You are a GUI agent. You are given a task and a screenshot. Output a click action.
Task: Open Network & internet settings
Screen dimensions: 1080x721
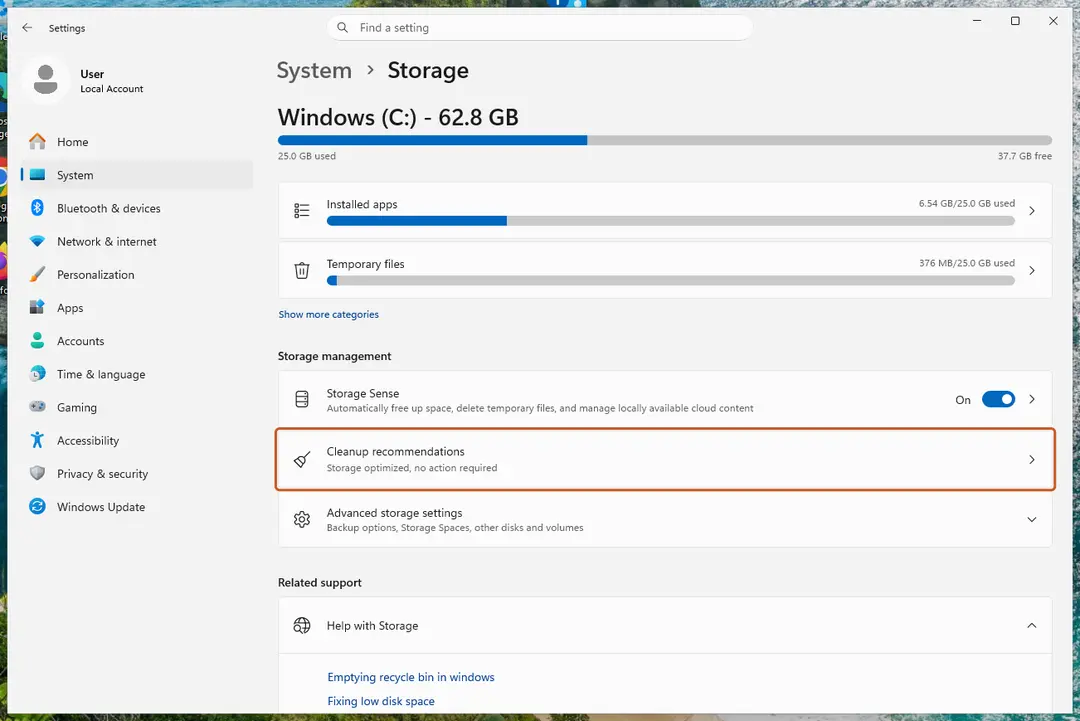point(138,241)
